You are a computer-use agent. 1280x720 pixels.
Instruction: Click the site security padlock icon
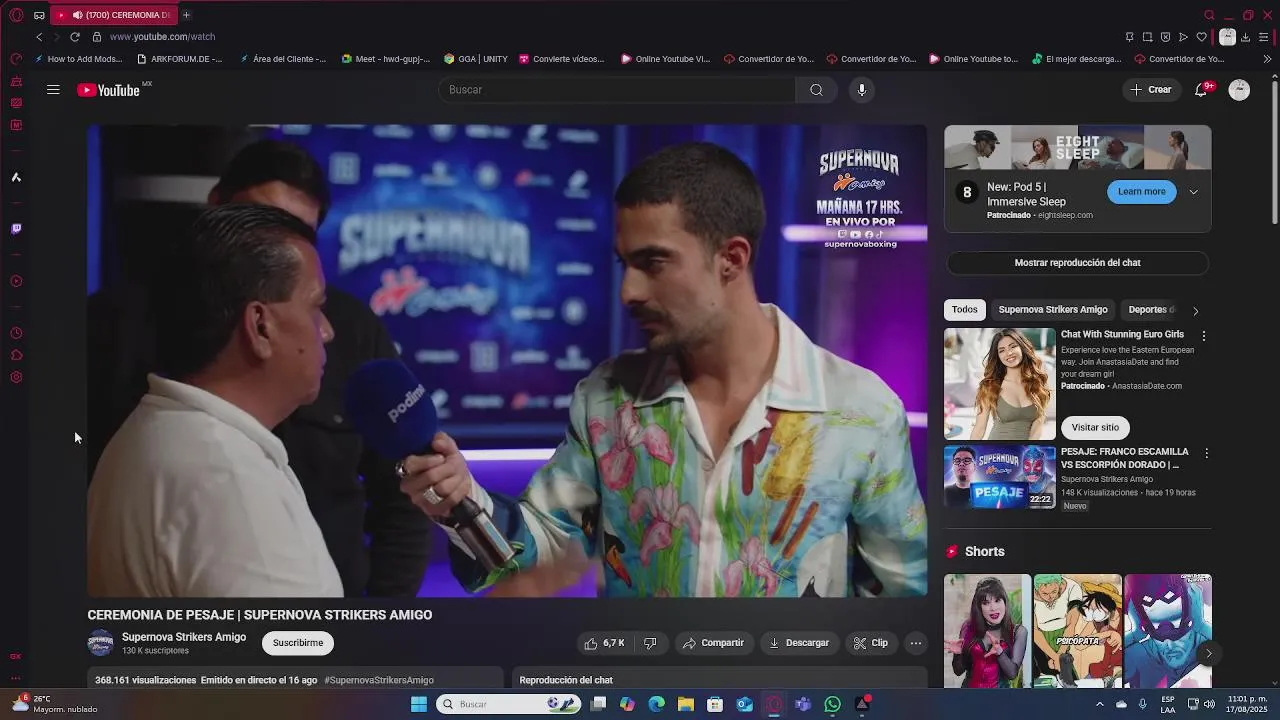pyautogui.click(x=97, y=37)
